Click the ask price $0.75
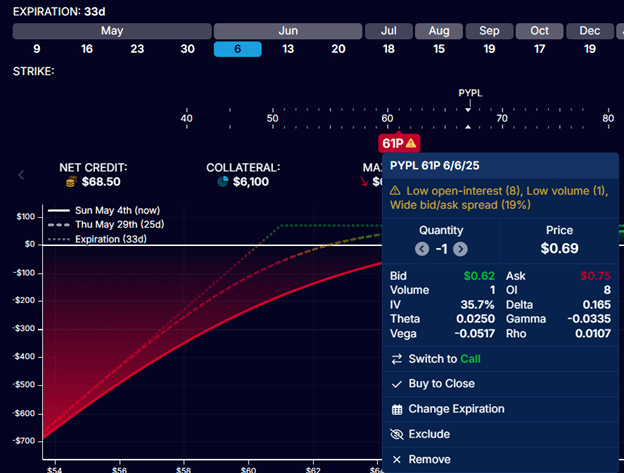Viewport: 624px width, 473px height. pyautogui.click(x=595, y=276)
